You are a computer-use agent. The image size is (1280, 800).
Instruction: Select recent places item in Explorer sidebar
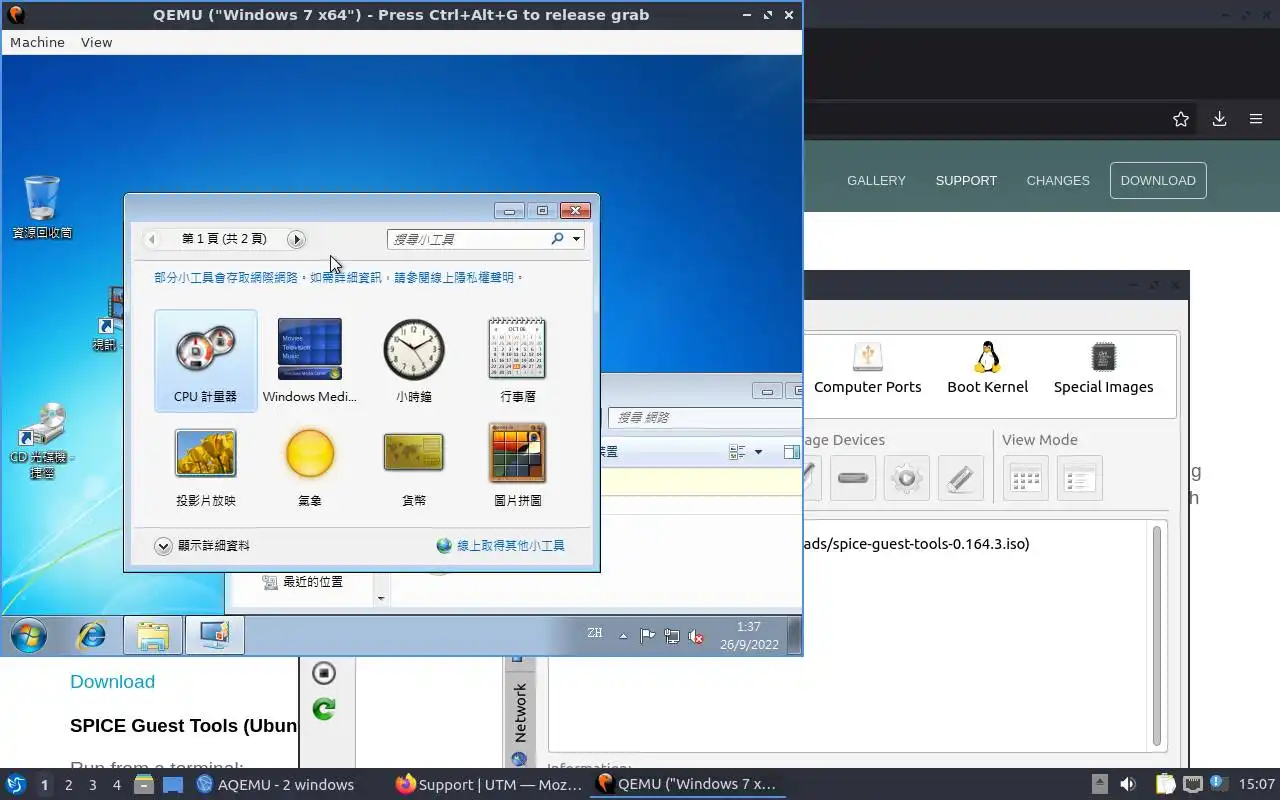[x=303, y=581]
